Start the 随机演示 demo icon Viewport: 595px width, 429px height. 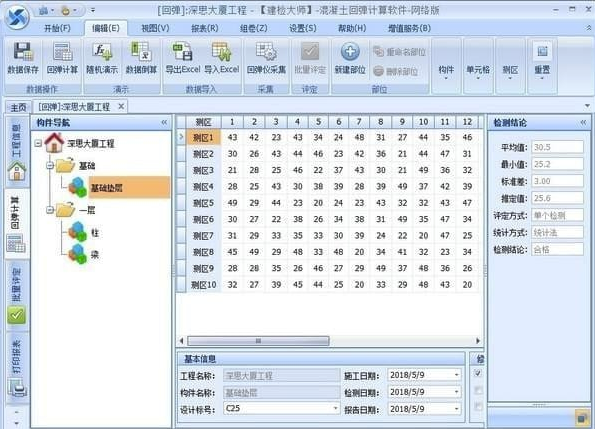click(x=102, y=58)
